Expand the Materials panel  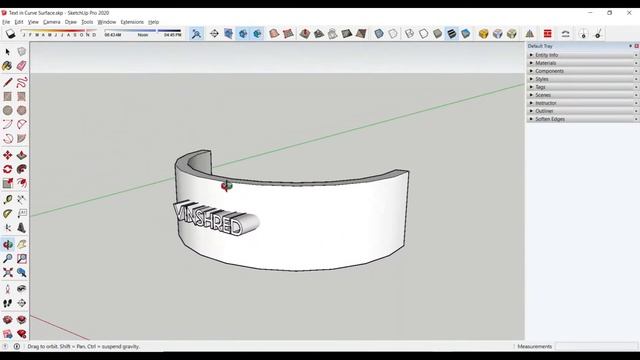click(582, 63)
